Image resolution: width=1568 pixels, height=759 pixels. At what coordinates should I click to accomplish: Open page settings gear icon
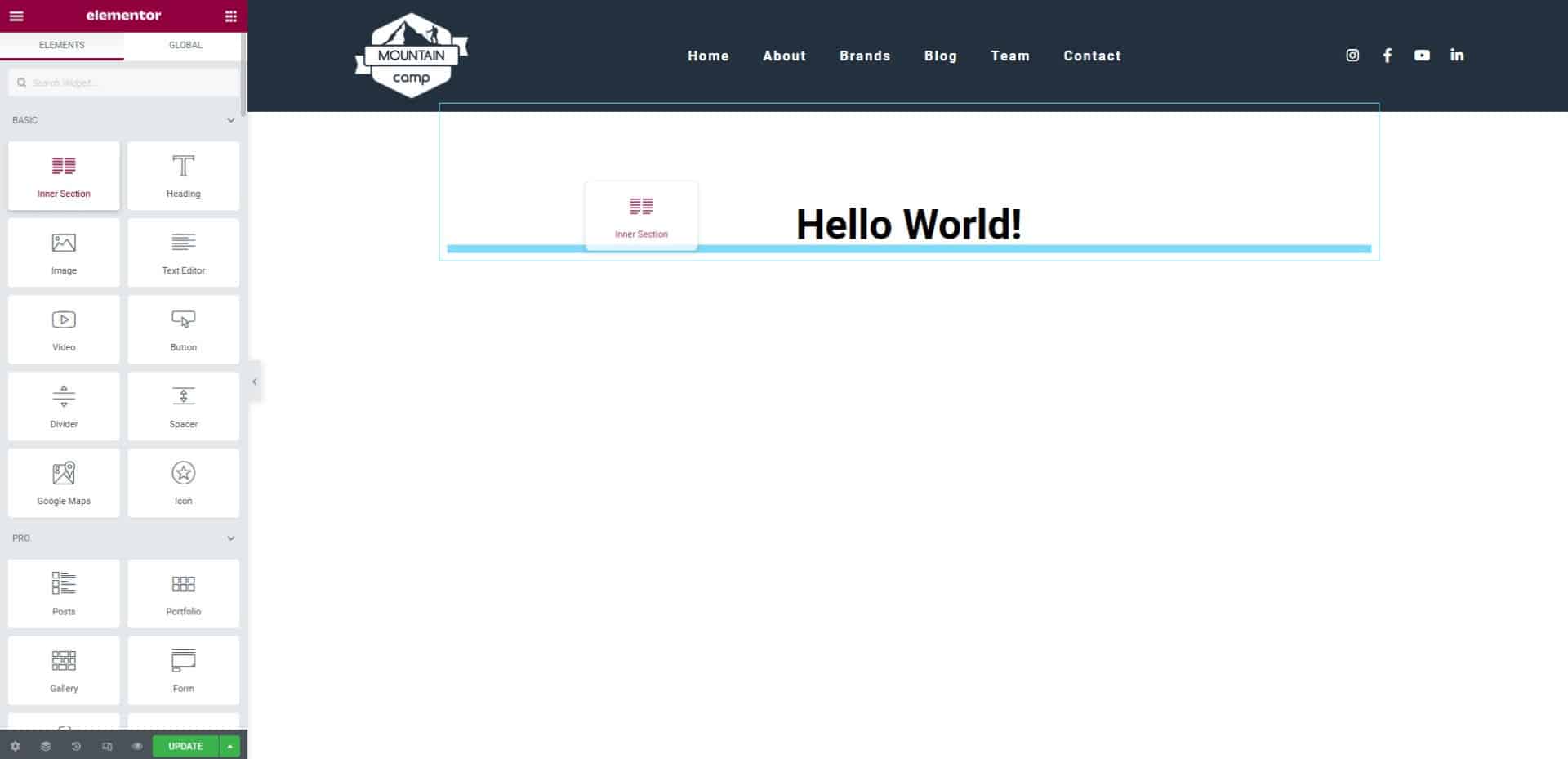(x=15, y=746)
